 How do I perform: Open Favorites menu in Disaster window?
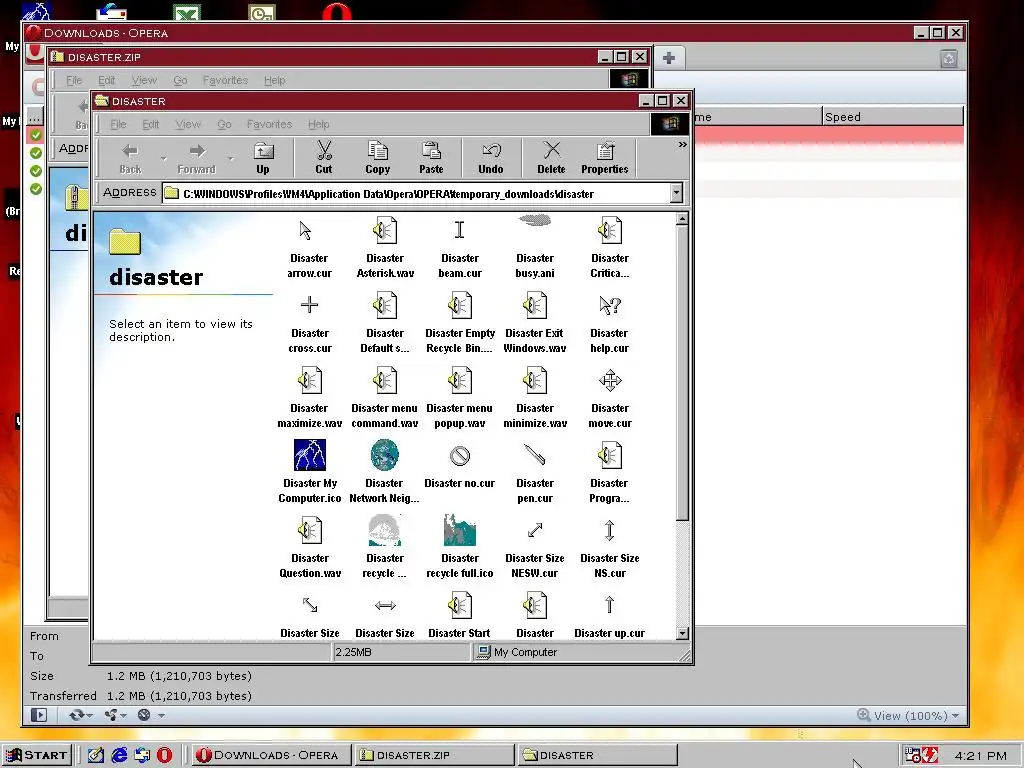tap(269, 124)
